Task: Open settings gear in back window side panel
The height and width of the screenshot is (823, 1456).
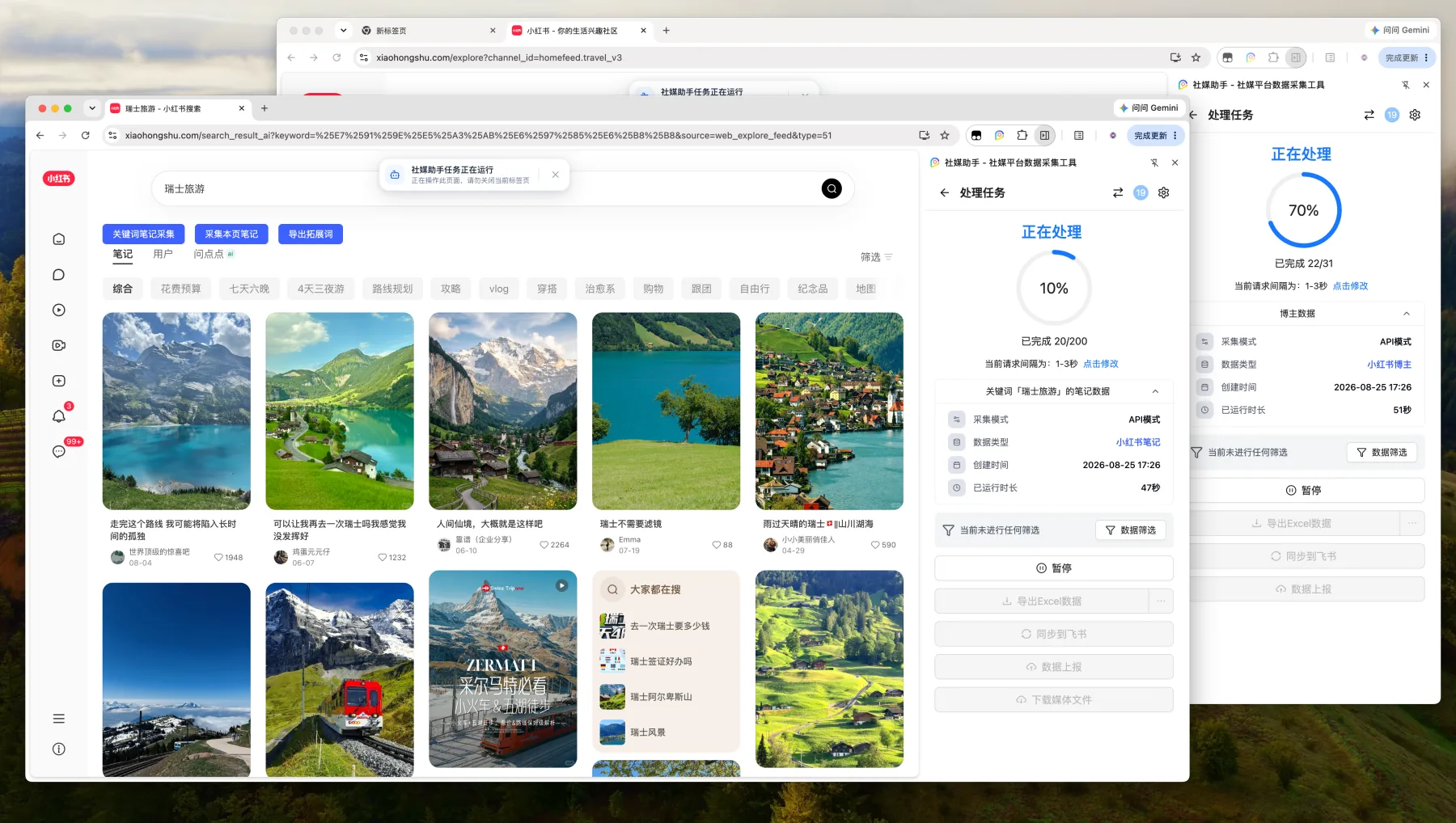Action: coord(1415,115)
